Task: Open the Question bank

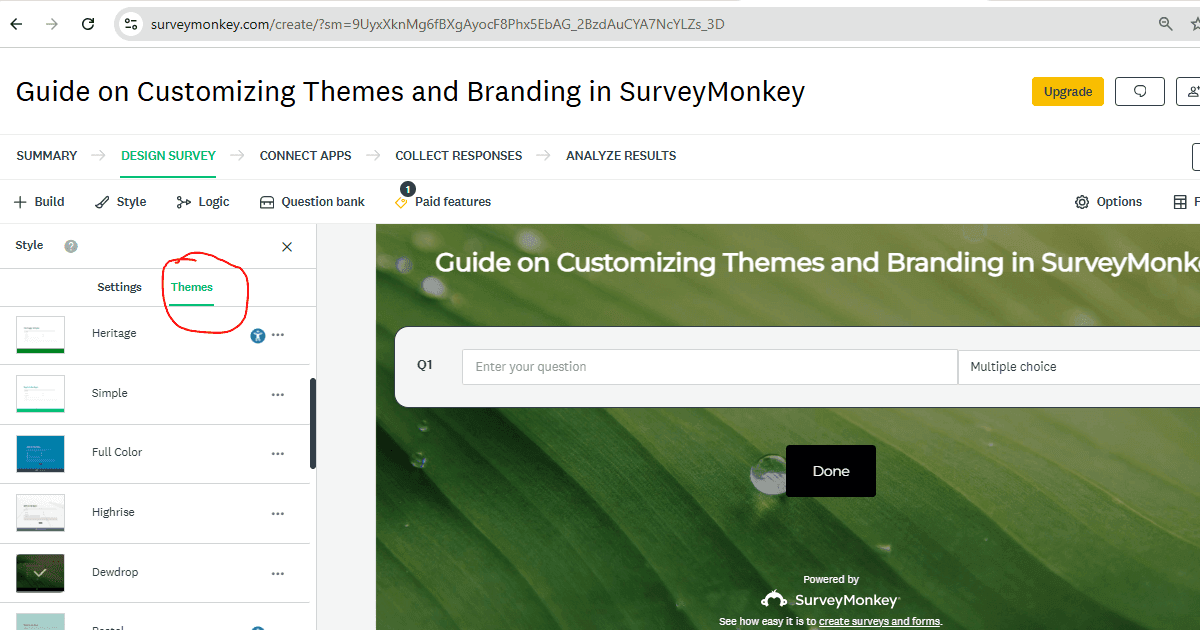Action: [x=312, y=202]
